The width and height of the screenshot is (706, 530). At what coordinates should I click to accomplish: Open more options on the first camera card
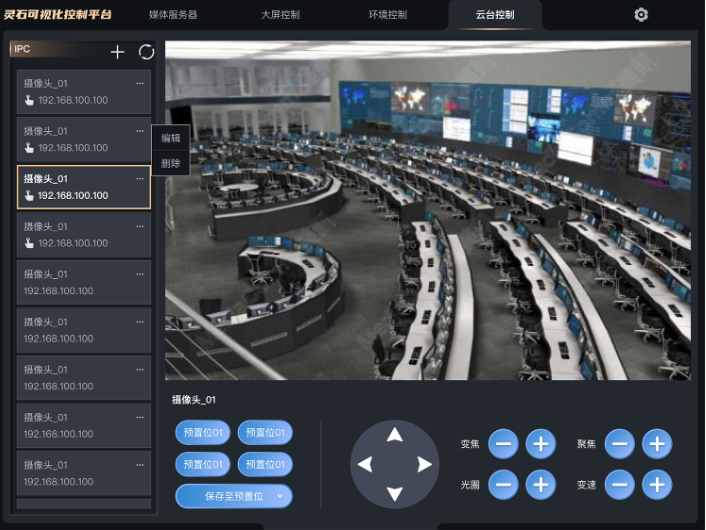coord(140,83)
